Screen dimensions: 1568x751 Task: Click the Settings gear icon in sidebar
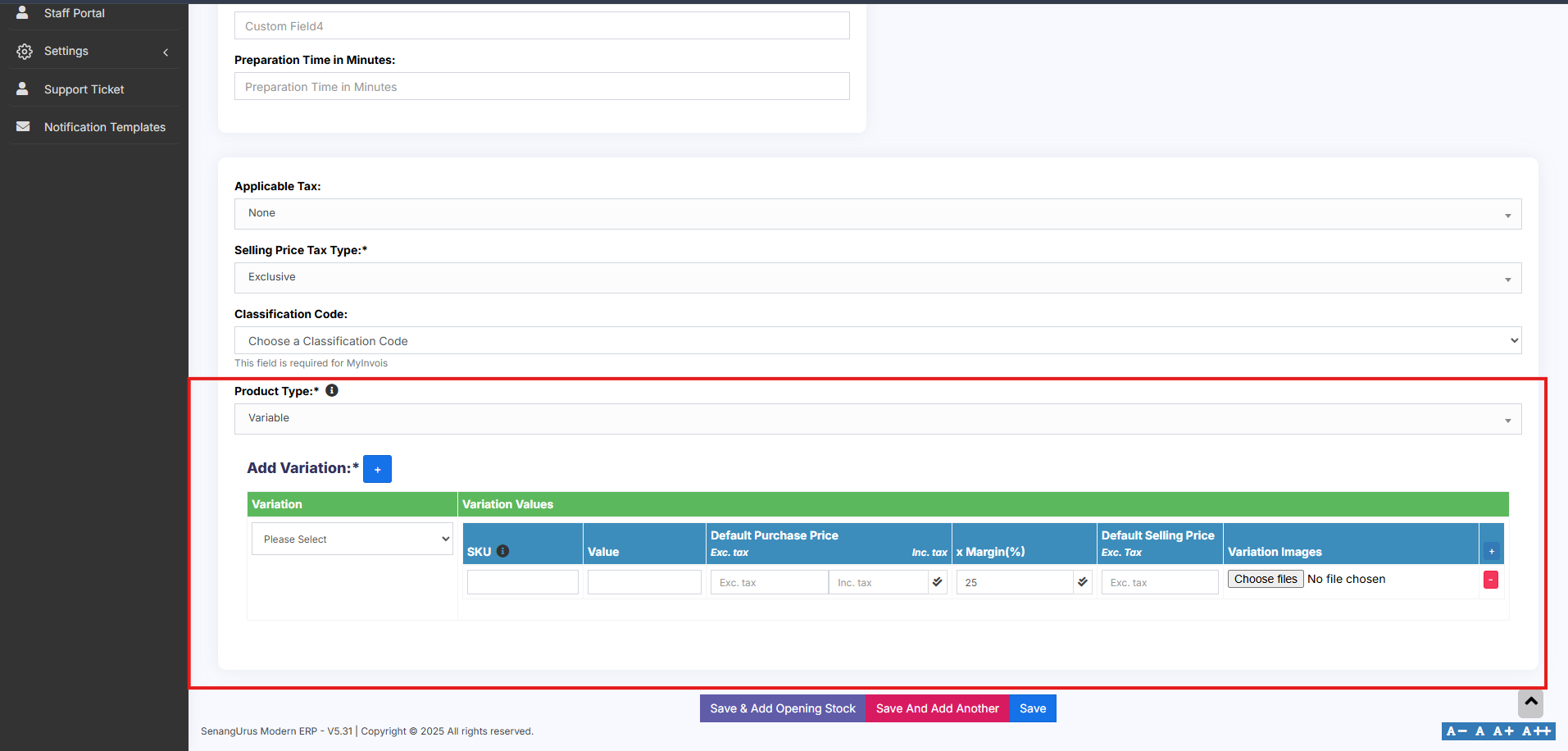coord(25,51)
